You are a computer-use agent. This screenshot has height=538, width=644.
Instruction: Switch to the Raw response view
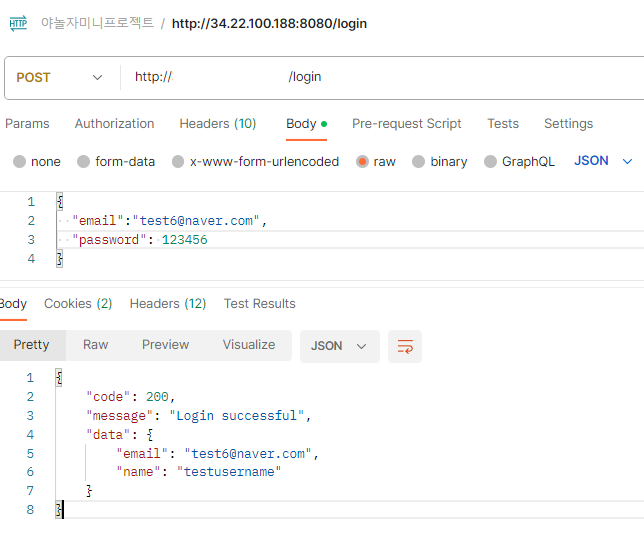point(96,345)
